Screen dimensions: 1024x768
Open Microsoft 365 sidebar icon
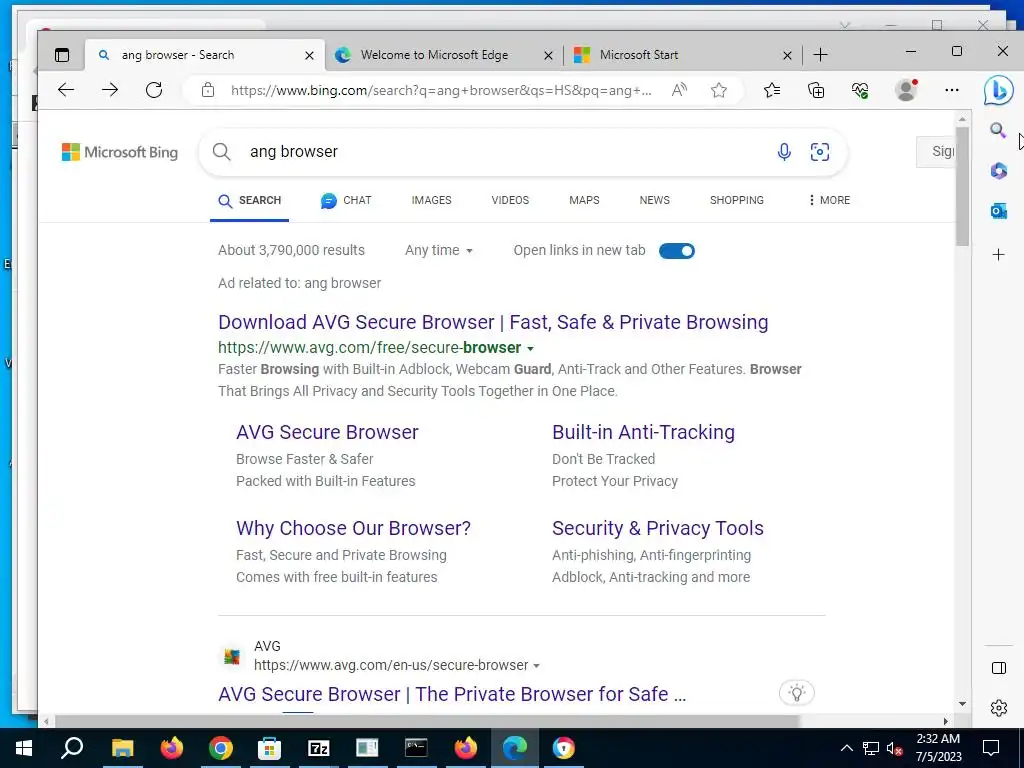pyautogui.click(x=999, y=170)
